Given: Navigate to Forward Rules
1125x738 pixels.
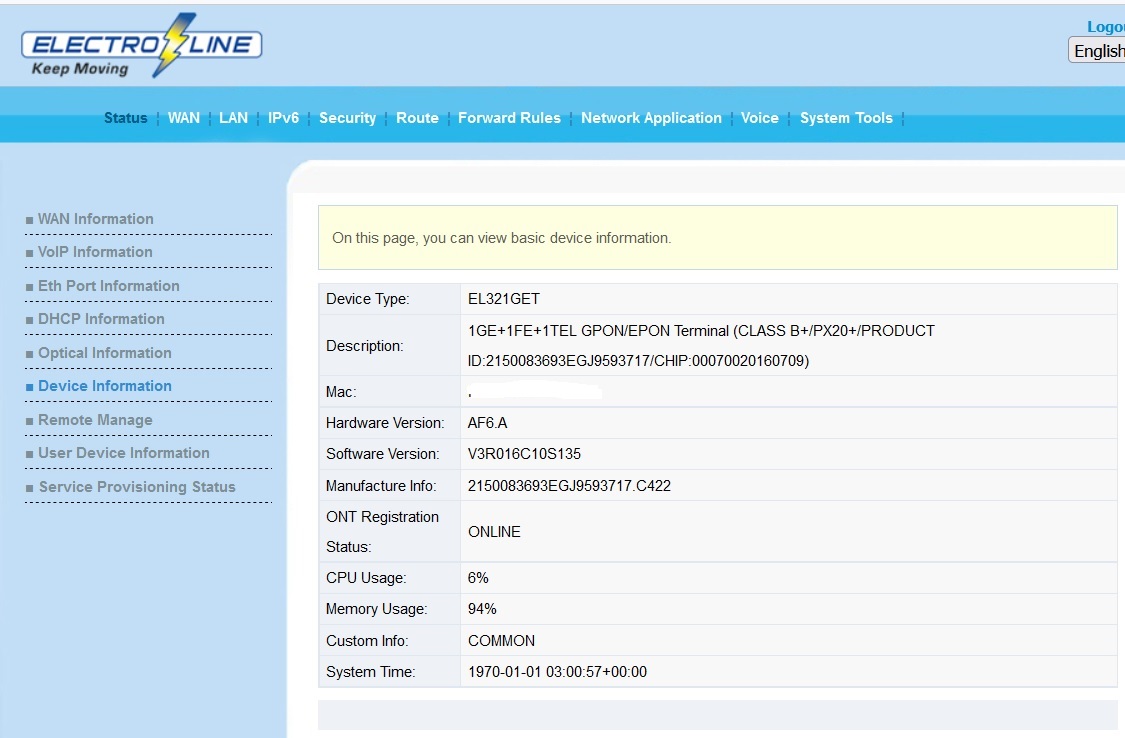Looking at the screenshot, I should 509,118.
